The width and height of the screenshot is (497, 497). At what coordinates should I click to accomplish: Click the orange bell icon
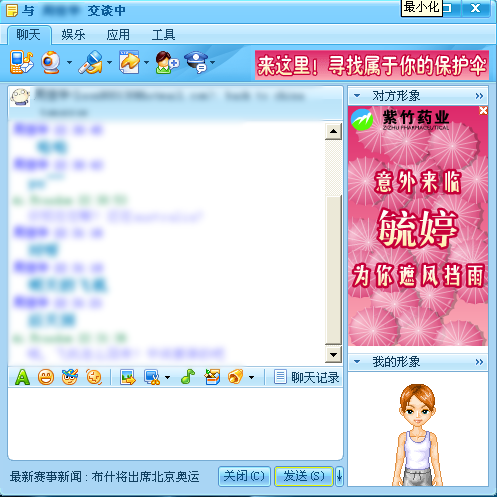coord(236,377)
